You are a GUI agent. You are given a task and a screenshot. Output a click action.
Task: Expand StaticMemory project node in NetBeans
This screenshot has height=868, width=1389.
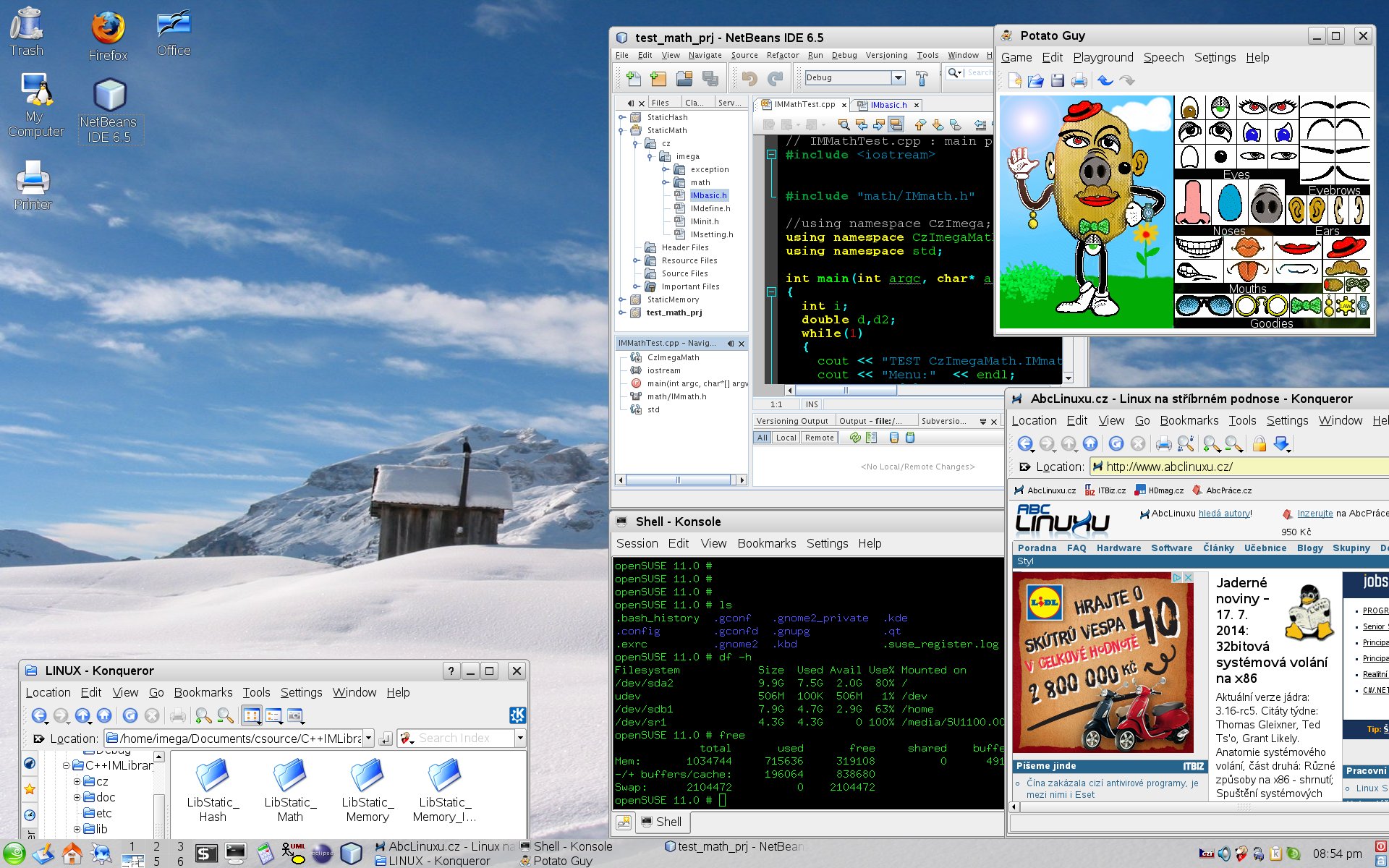coord(621,299)
